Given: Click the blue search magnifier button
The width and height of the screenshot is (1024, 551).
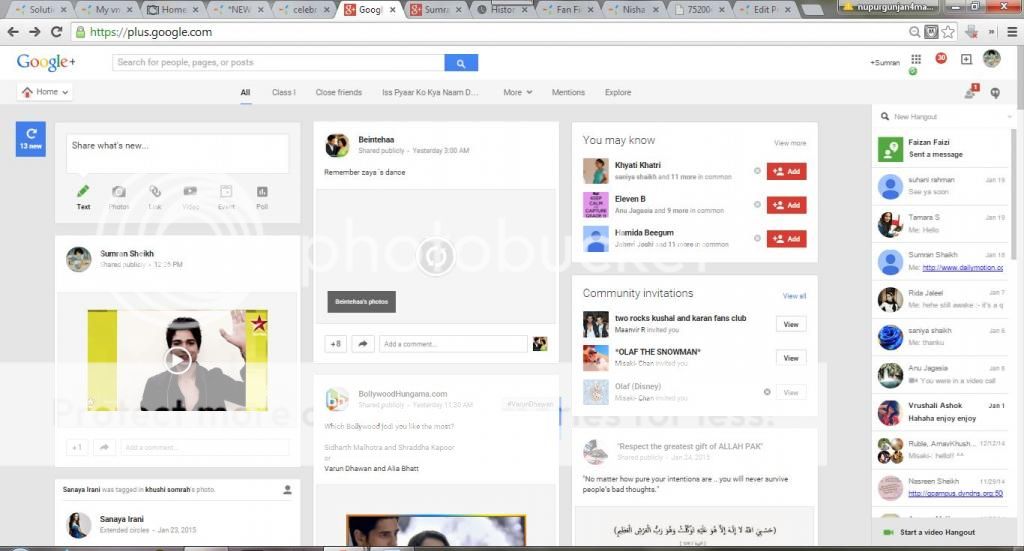Looking at the screenshot, I should click(461, 63).
